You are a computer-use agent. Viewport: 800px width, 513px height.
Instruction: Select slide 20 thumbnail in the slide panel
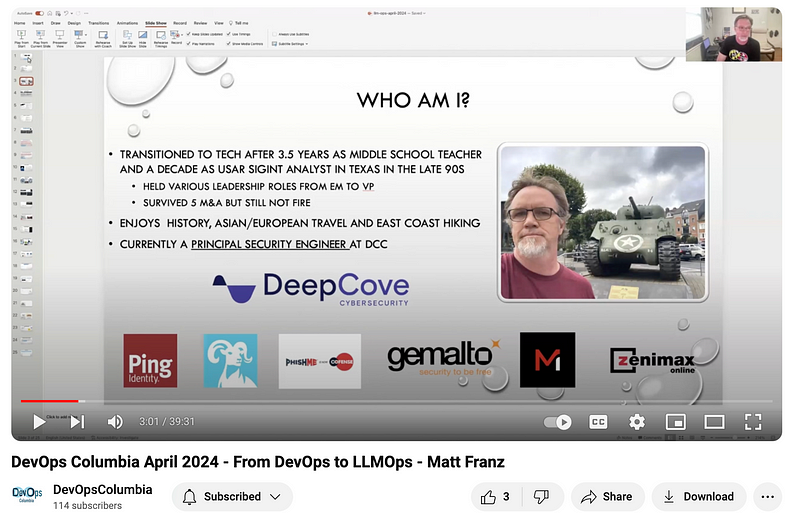[x=27, y=291]
